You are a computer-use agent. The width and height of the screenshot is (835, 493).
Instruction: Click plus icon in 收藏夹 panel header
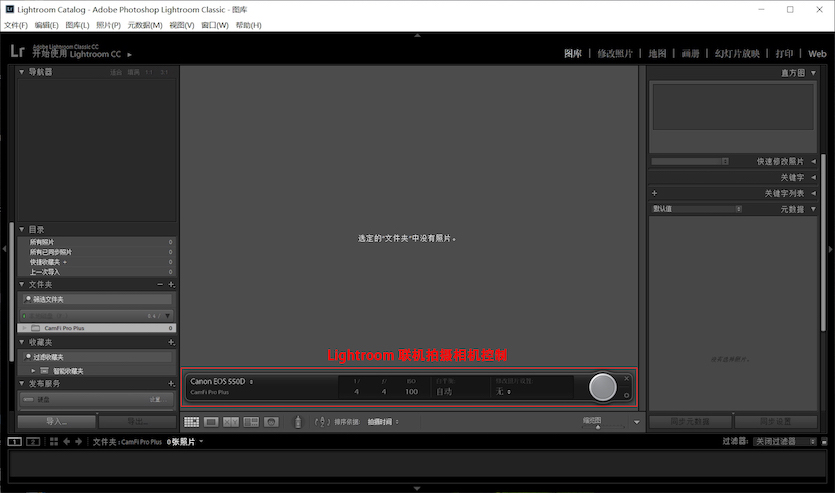(171, 342)
